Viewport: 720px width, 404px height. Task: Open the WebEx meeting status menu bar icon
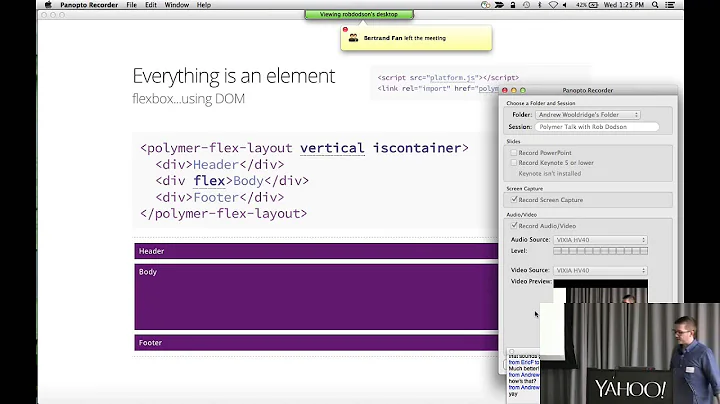(485, 5)
